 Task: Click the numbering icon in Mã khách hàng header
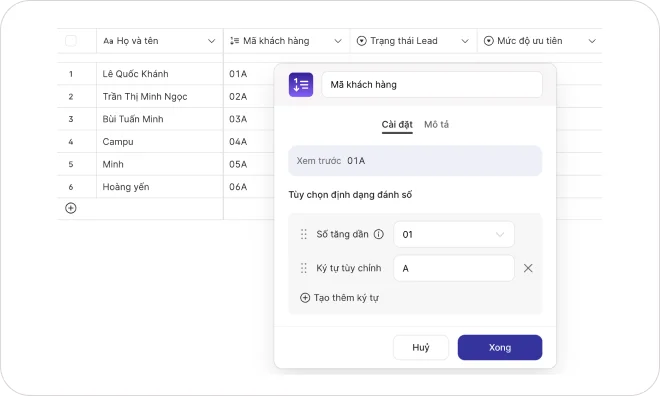tap(234, 41)
